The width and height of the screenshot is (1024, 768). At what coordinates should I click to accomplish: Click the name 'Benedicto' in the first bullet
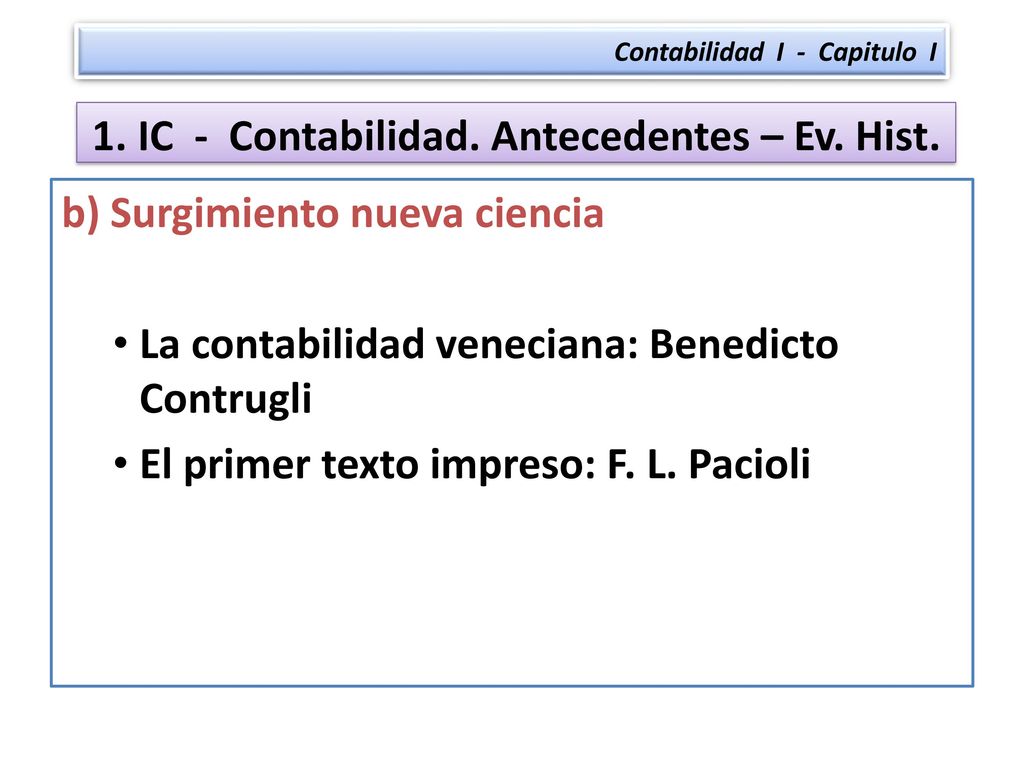tap(744, 344)
